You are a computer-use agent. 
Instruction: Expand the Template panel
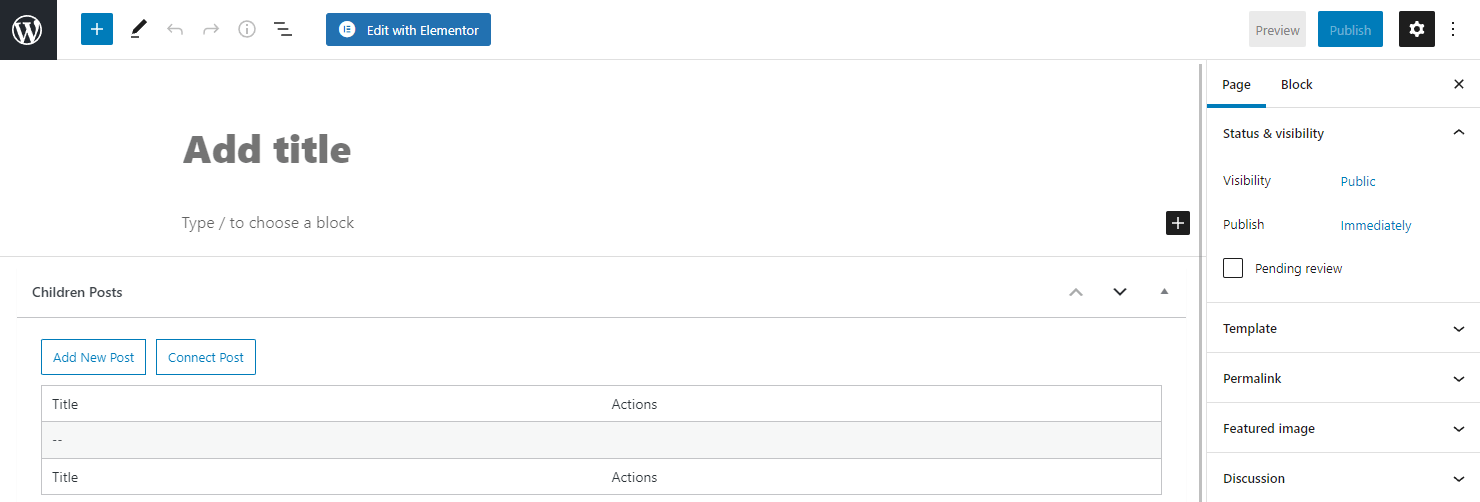tap(1343, 328)
